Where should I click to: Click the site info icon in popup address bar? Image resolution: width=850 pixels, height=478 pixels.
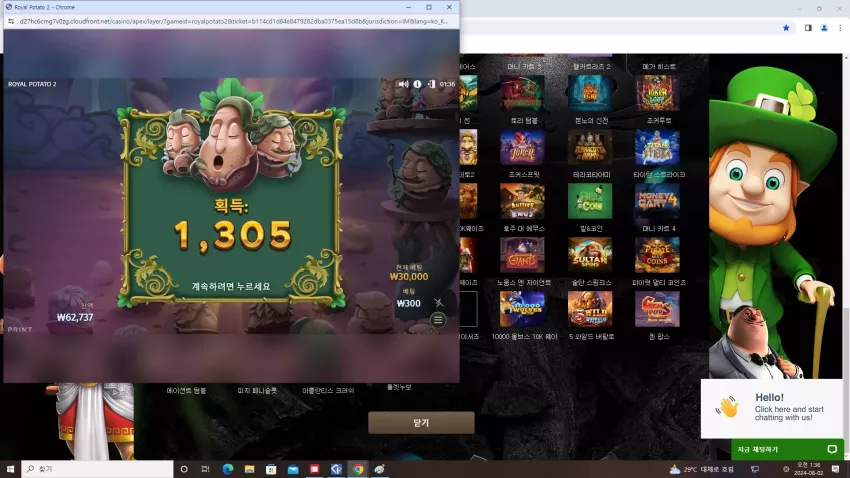(x=11, y=22)
